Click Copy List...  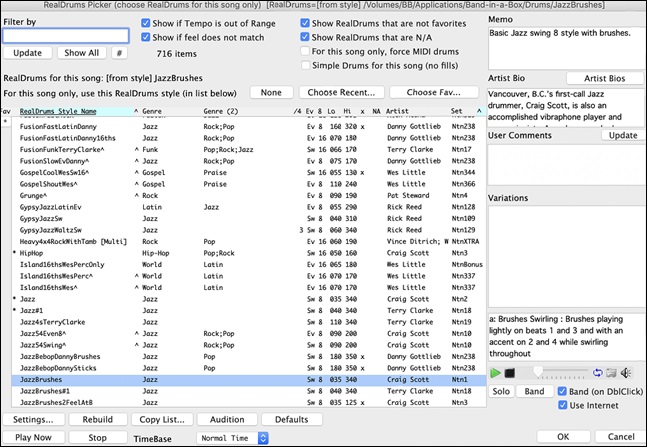162,419
